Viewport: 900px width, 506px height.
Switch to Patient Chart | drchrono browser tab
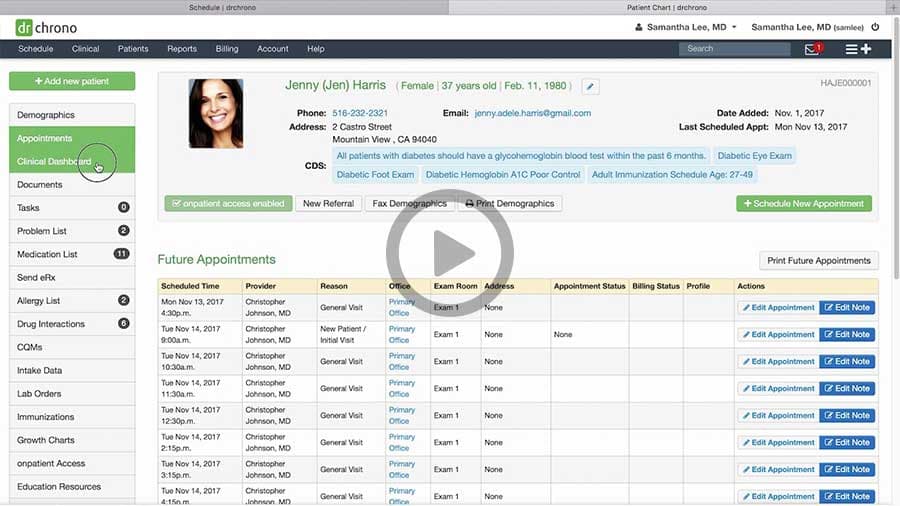point(667,7)
